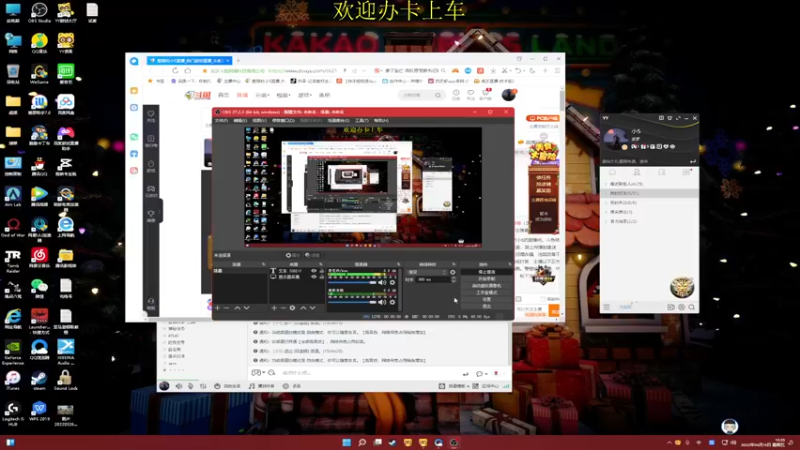Open Logitech G HUB desktop shortcut
Viewport: 800px width, 450px height.
13,413
